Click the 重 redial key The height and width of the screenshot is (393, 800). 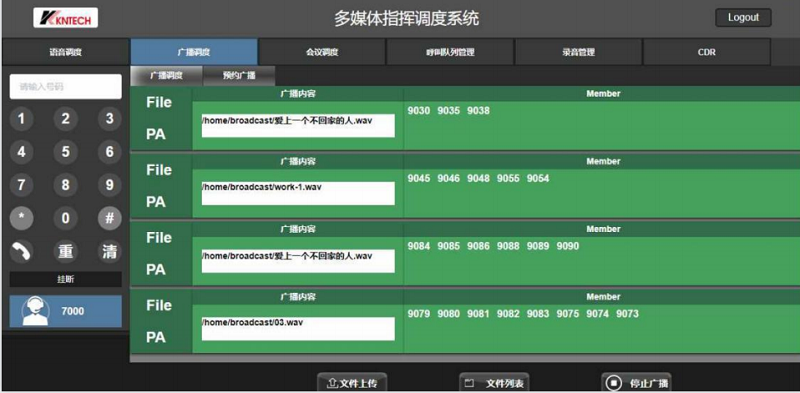tap(65, 252)
